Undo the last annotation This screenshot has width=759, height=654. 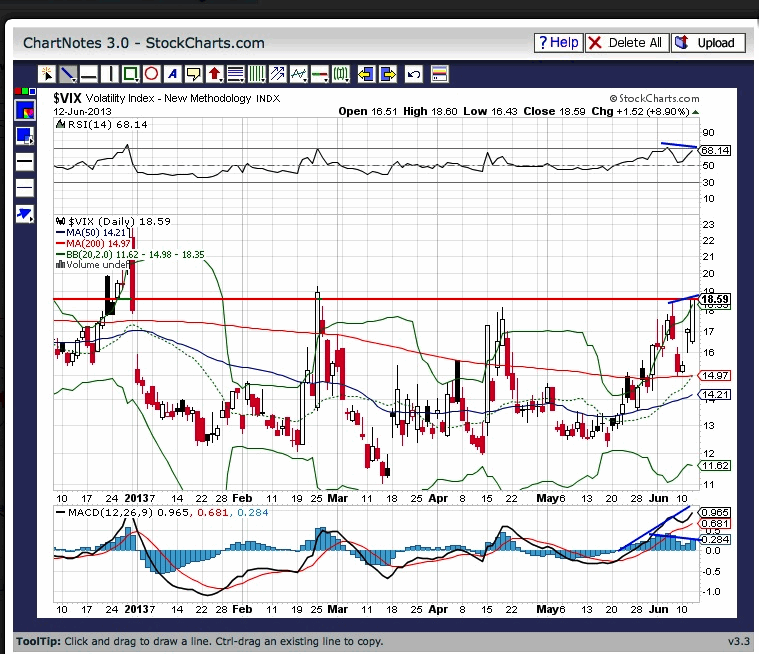coord(413,74)
